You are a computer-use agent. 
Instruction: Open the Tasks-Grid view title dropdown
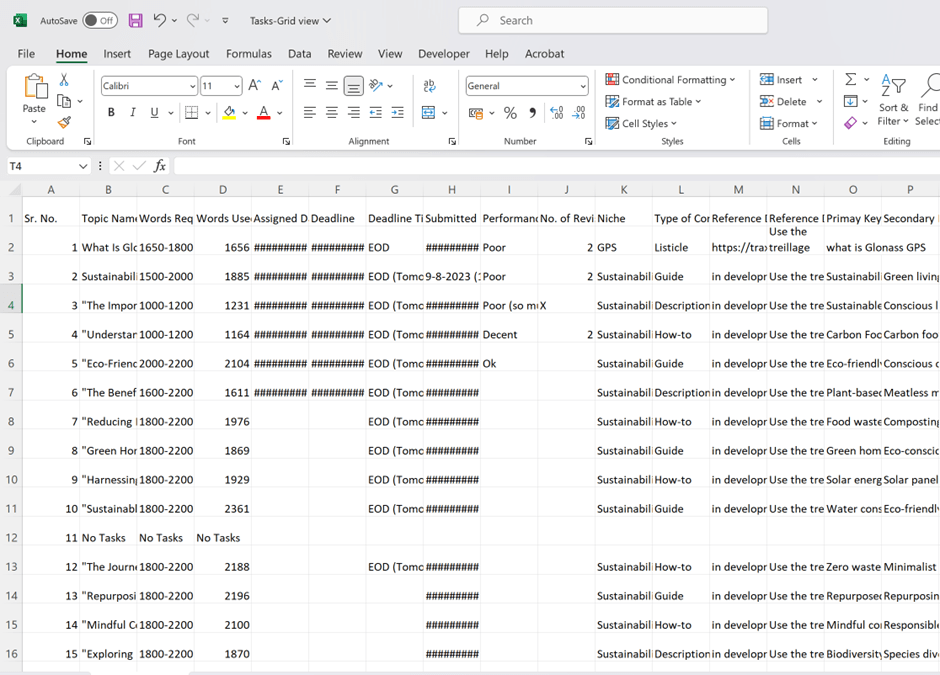coord(290,20)
